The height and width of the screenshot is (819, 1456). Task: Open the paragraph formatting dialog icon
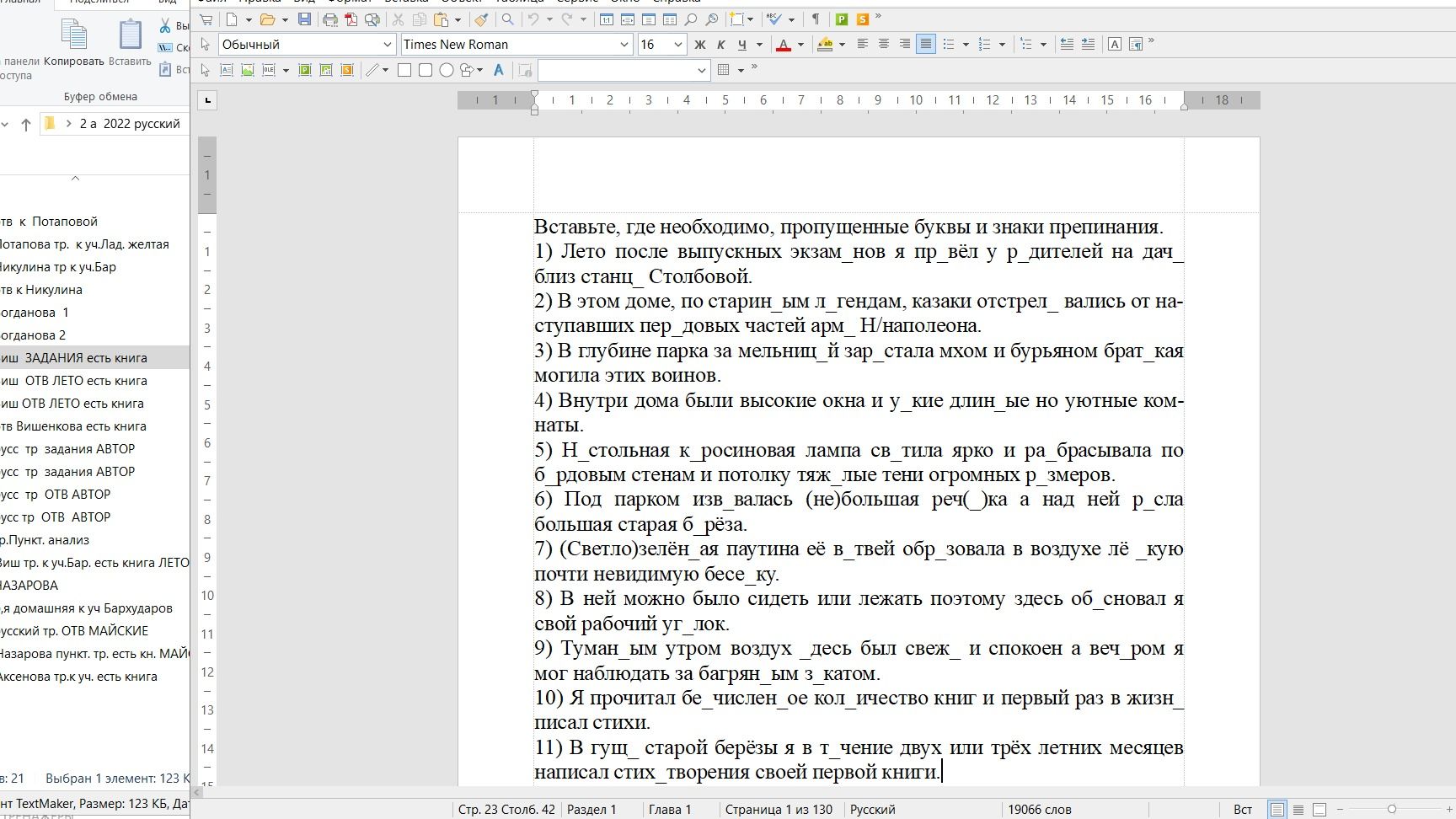(x=1135, y=45)
